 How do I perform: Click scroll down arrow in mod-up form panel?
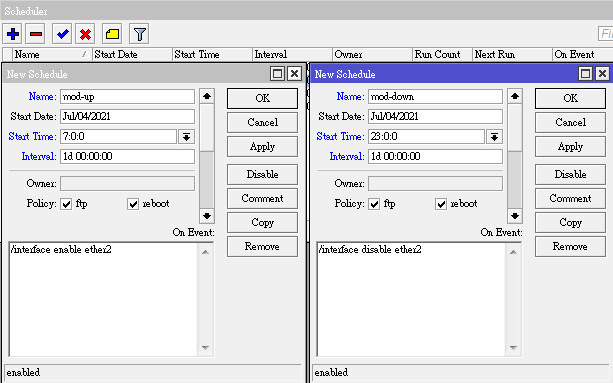click(x=207, y=215)
